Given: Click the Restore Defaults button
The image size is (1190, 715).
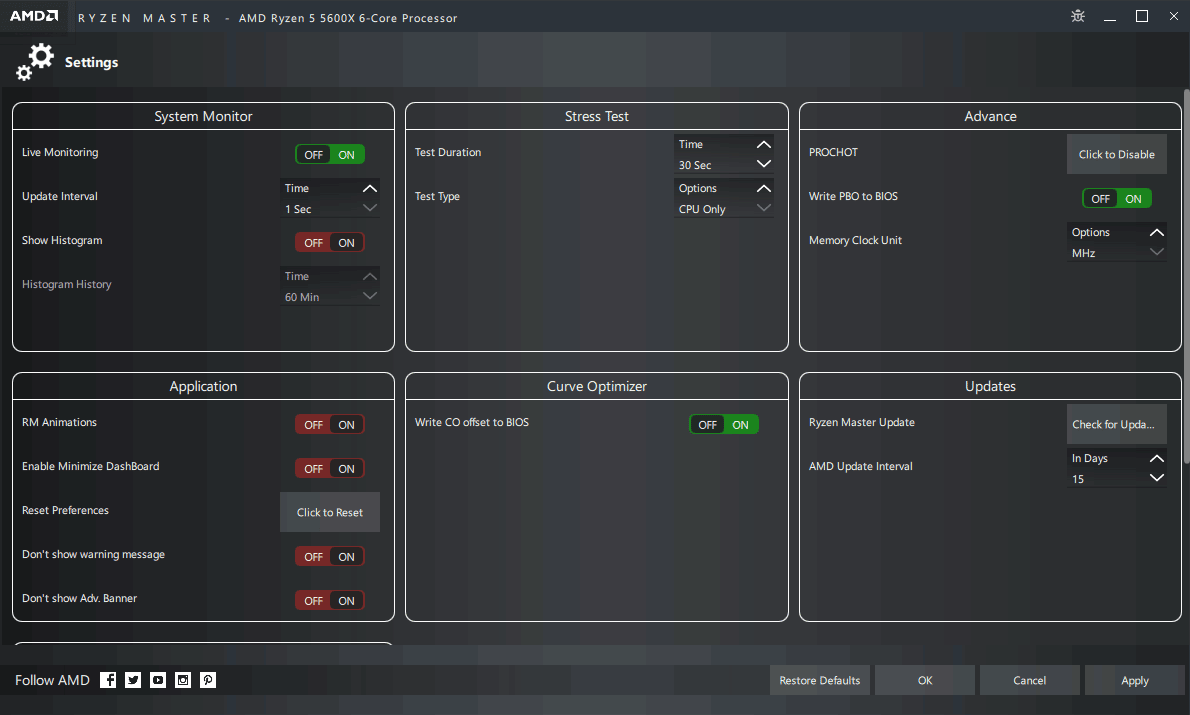Looking at the screenshot, I should coord(820,680).
